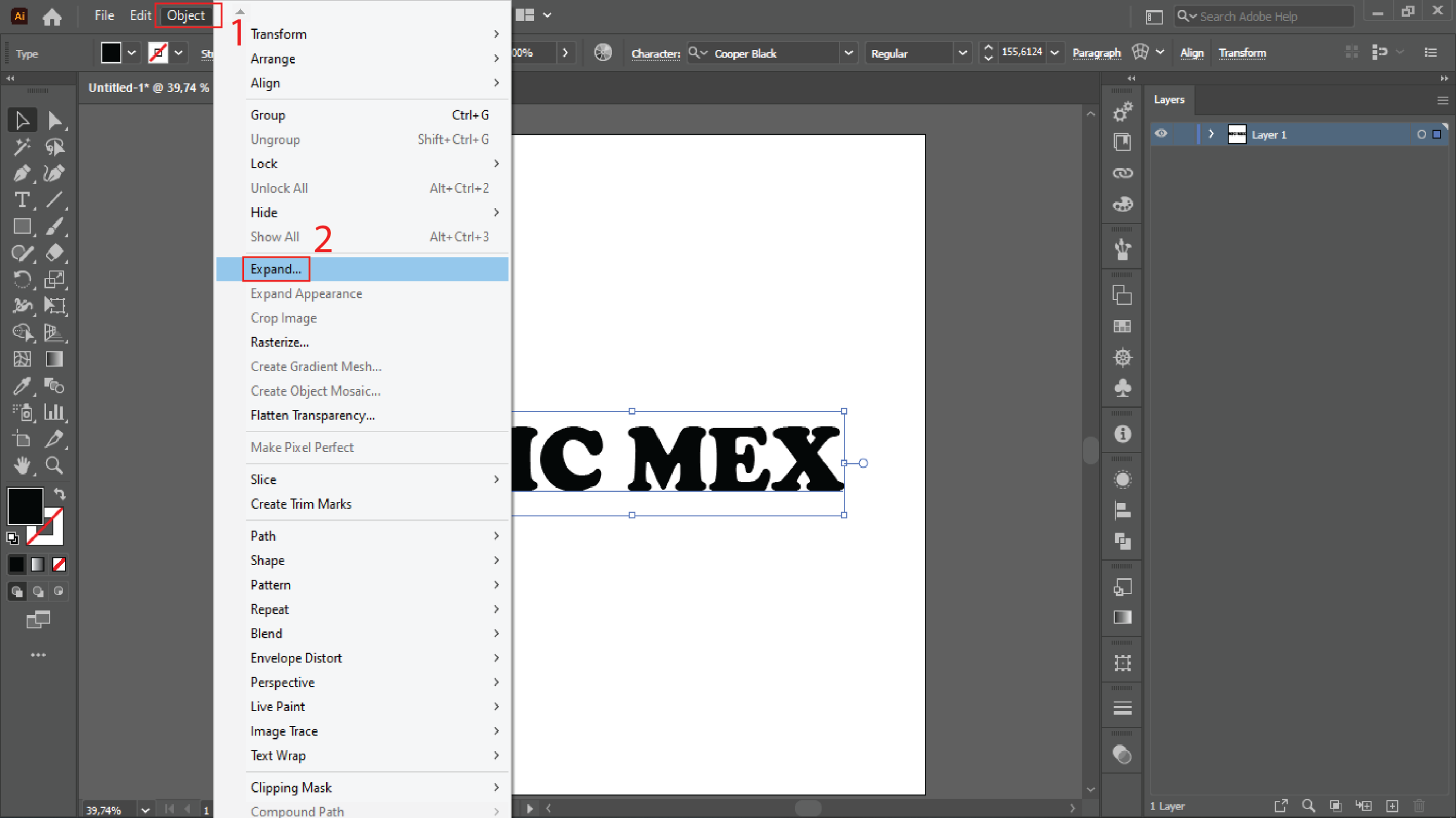
Task: Swap fill and stroke colors
Action: (60, 493)
